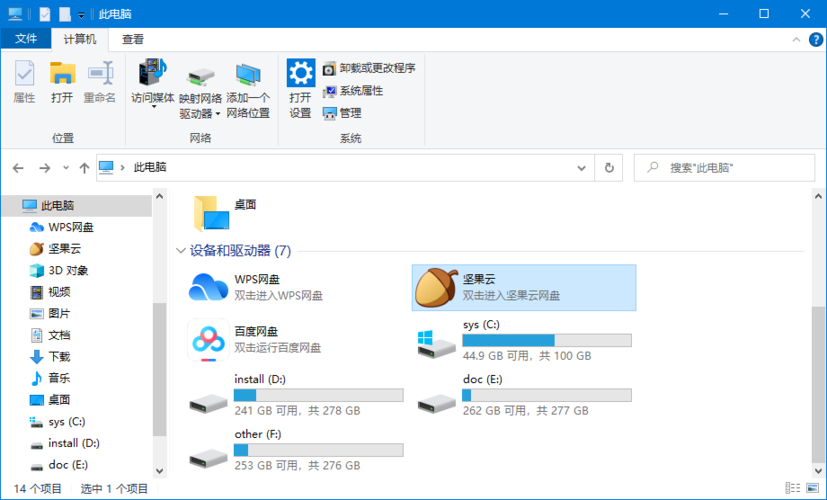Click the 搜索"此电脑" search box
The width and height of the screenshot is (827, 500).
[724, 168]
